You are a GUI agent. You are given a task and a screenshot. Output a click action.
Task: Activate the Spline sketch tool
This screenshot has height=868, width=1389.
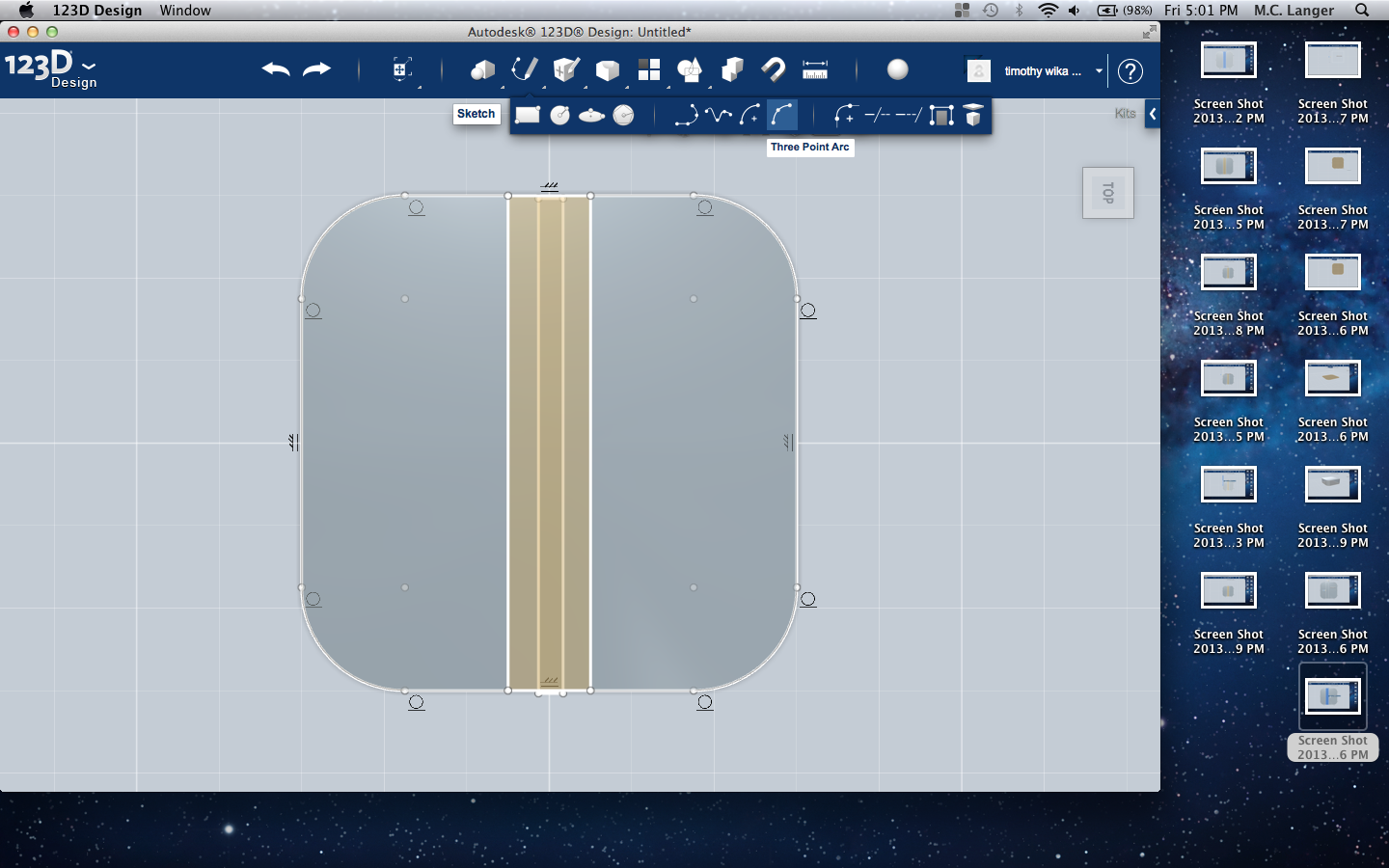point(718,116)
